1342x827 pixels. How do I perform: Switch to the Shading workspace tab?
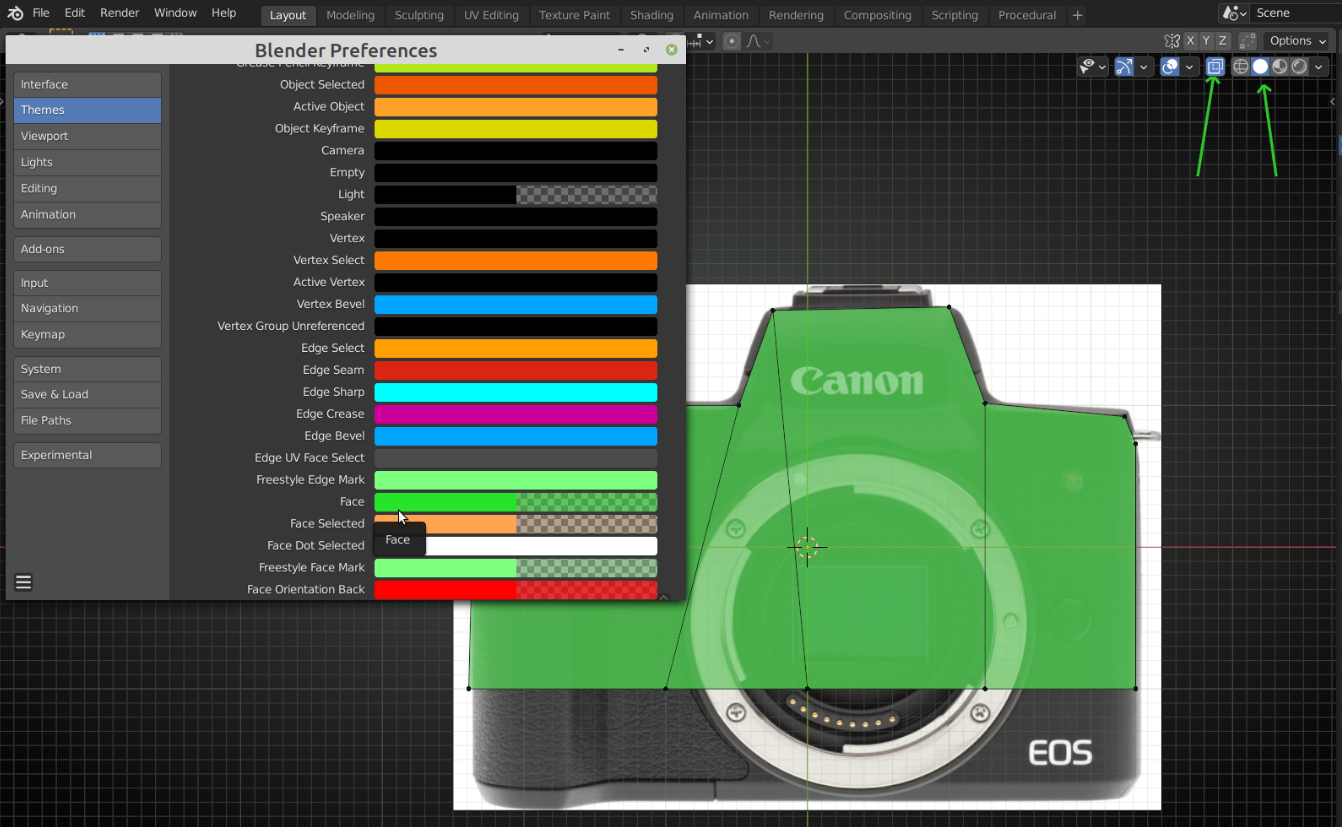[x=651, y=15]
